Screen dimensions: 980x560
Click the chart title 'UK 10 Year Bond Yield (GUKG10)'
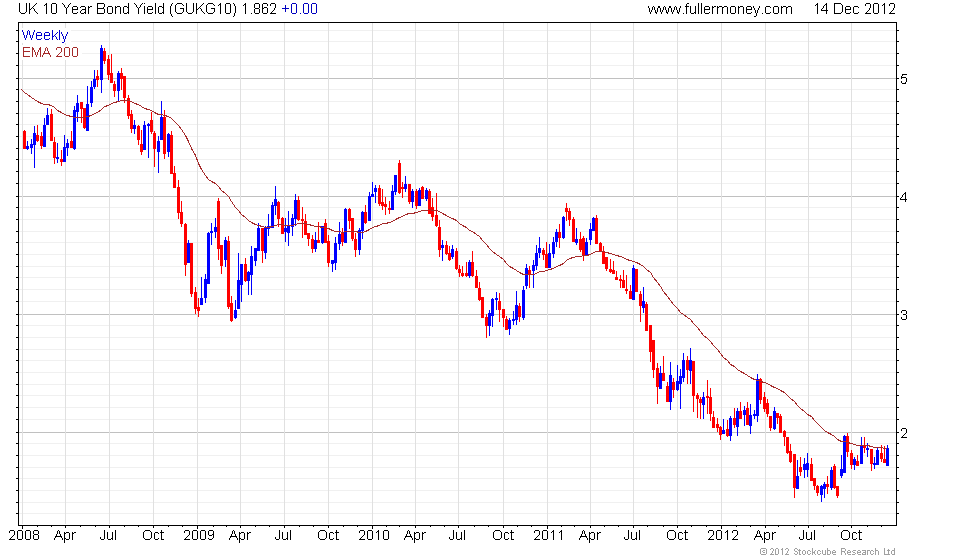point(127,9)
